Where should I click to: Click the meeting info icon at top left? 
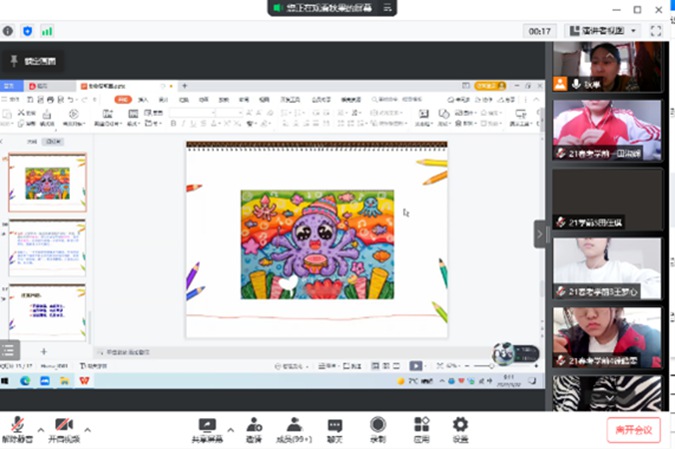coord(9,31)
